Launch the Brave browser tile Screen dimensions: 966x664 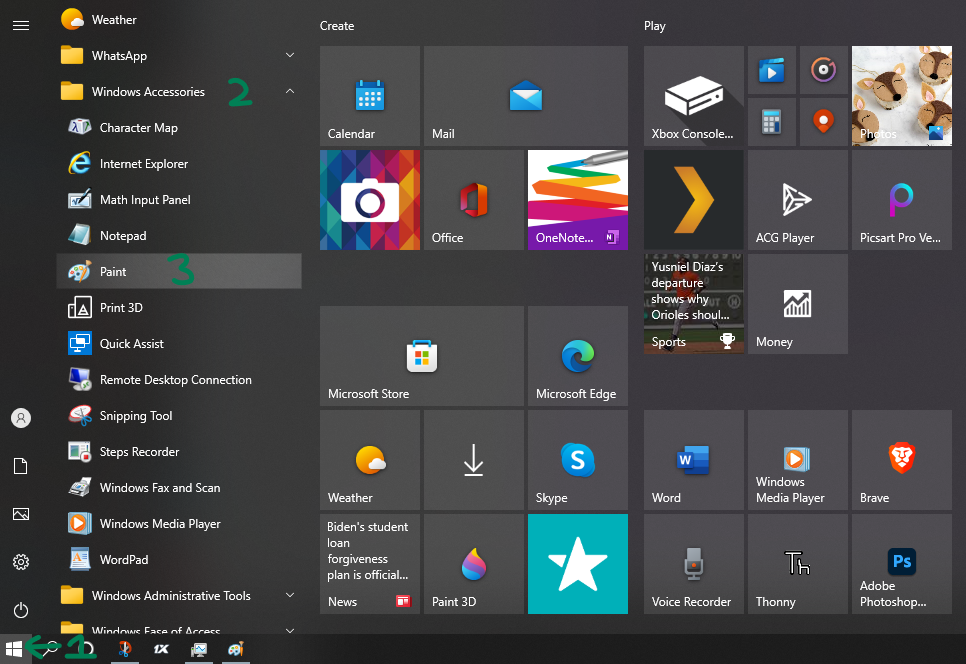click(x=902, y=460)
